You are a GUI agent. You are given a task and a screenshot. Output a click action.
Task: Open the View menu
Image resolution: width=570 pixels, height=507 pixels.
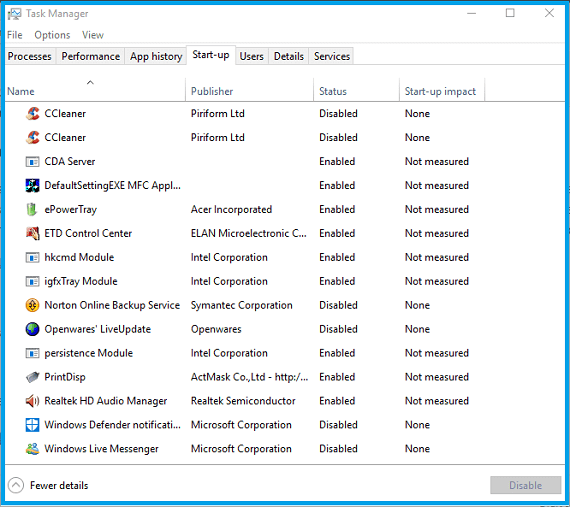coord(93,35)
